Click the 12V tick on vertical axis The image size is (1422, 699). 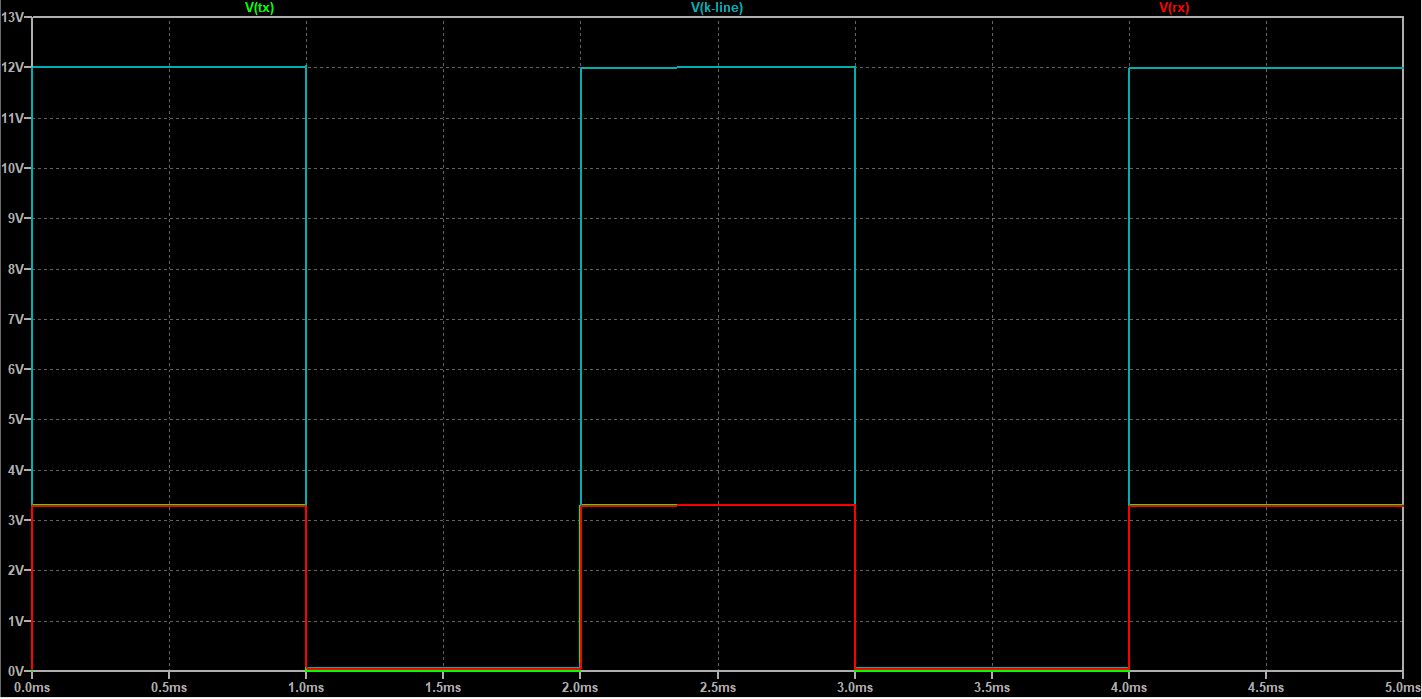coord(14,68)
